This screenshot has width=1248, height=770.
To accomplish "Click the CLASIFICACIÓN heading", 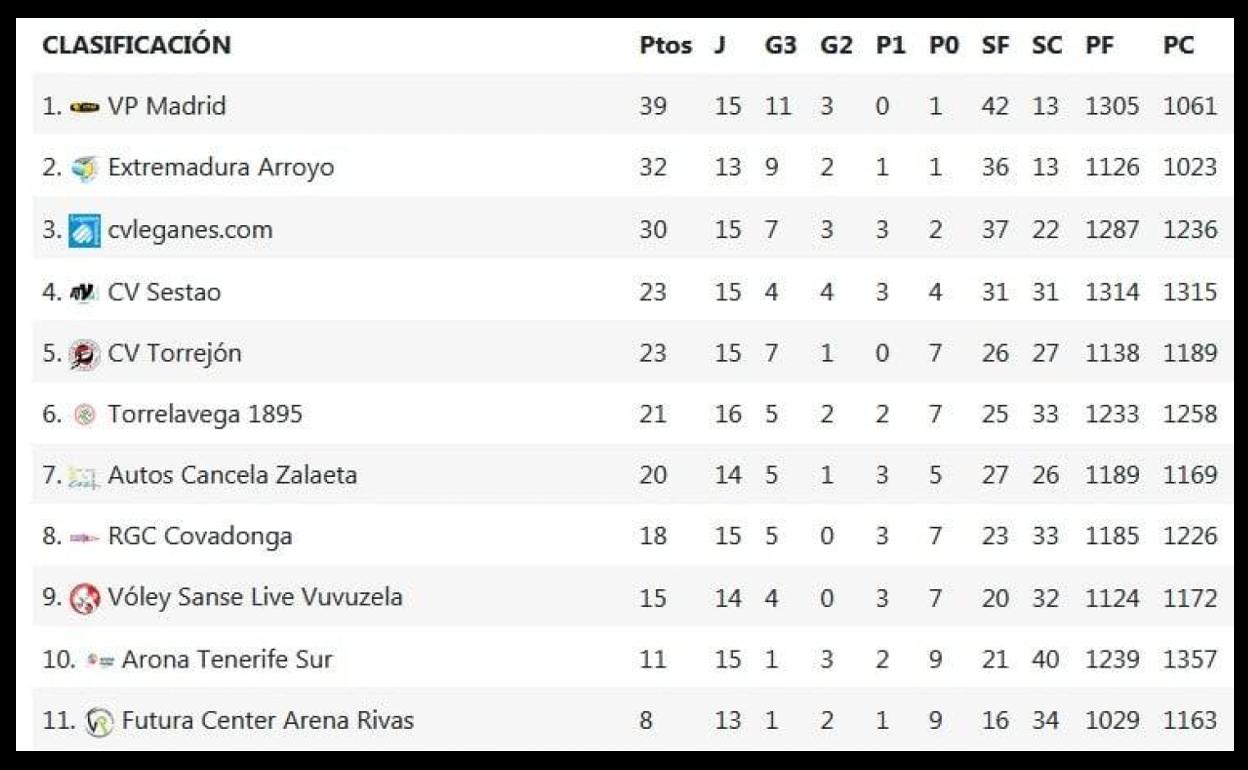I will 137,45.
